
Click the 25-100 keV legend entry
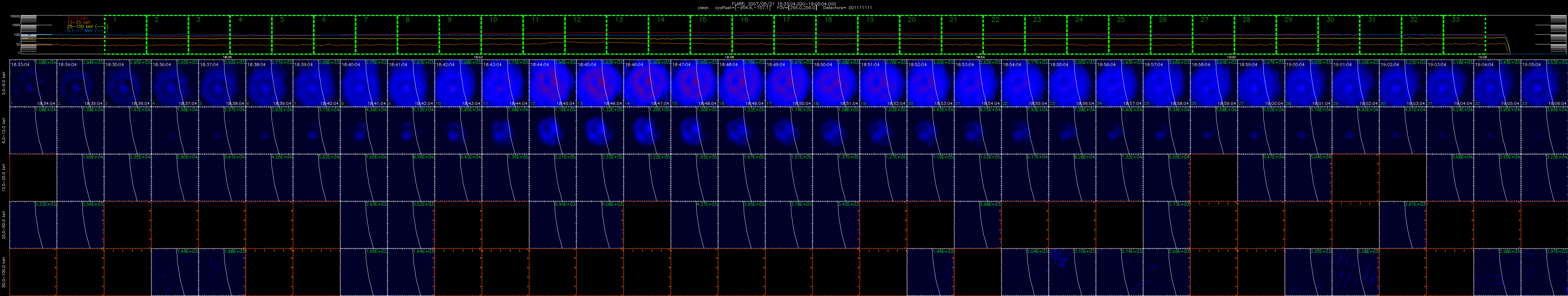pyautogui.click(x=88, y=27)
